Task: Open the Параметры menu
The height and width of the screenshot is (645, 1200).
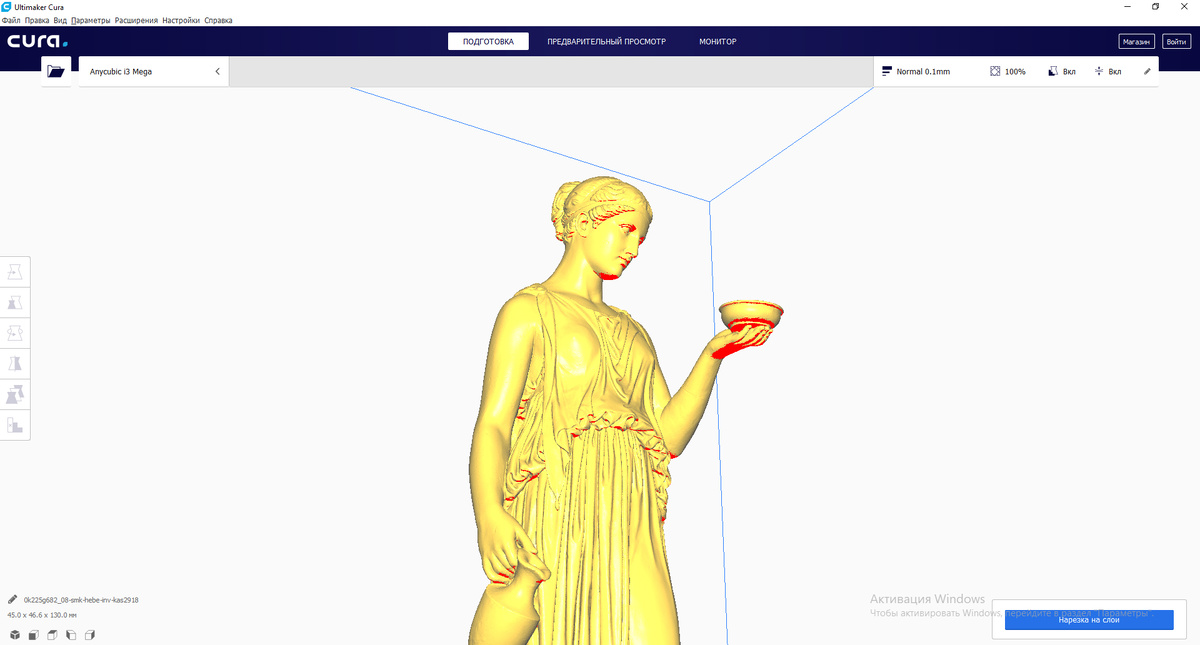Action: [91, 20]
